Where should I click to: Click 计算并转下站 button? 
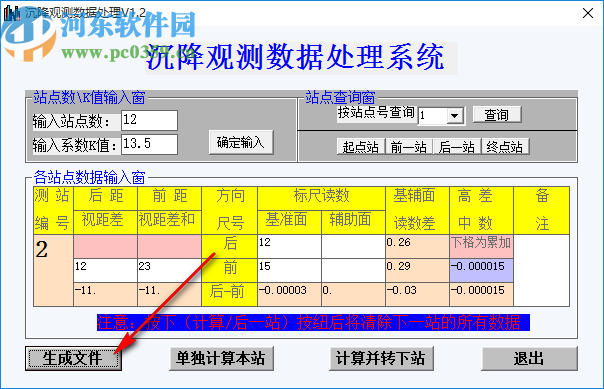tap(381, 359)
